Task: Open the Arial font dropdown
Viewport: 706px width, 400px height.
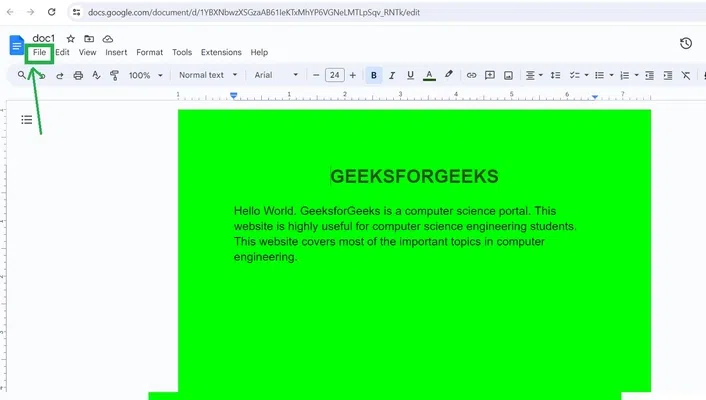Action: (x=276, y=75)
